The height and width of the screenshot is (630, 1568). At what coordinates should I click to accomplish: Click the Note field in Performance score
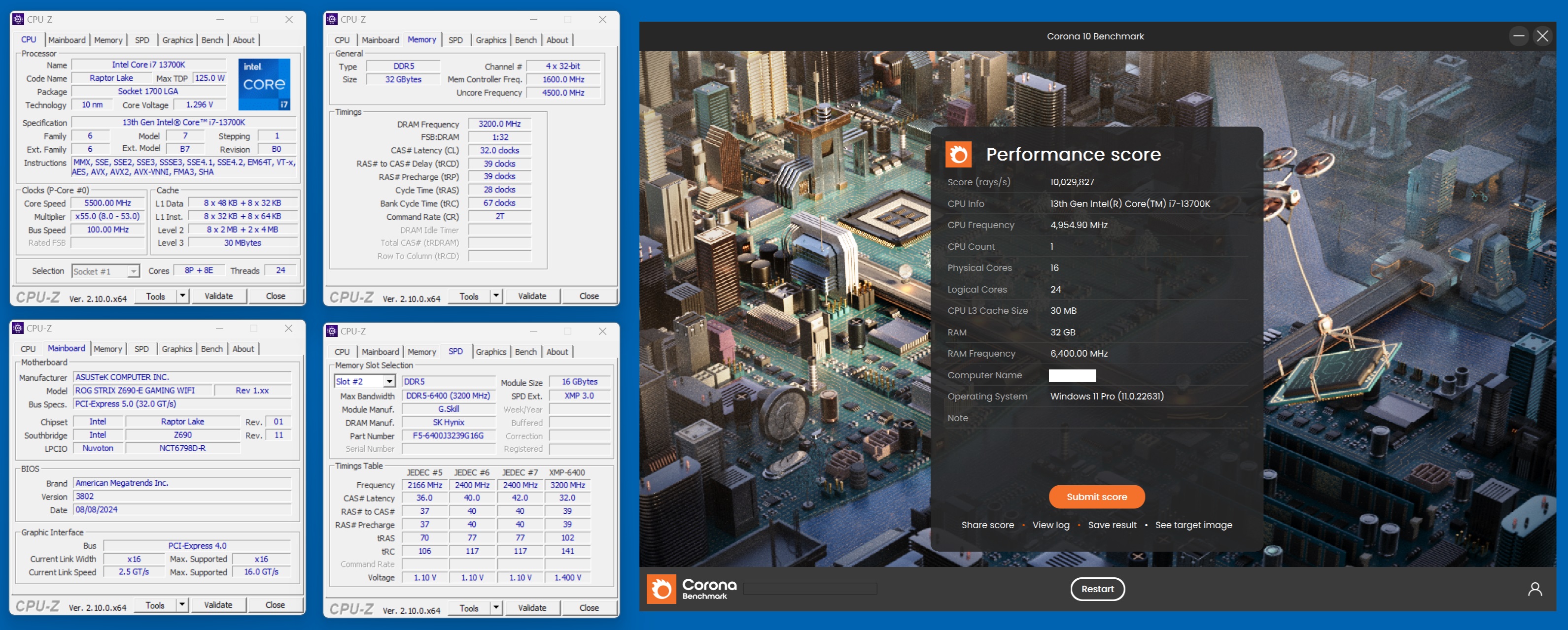(x=1097, y=418)
